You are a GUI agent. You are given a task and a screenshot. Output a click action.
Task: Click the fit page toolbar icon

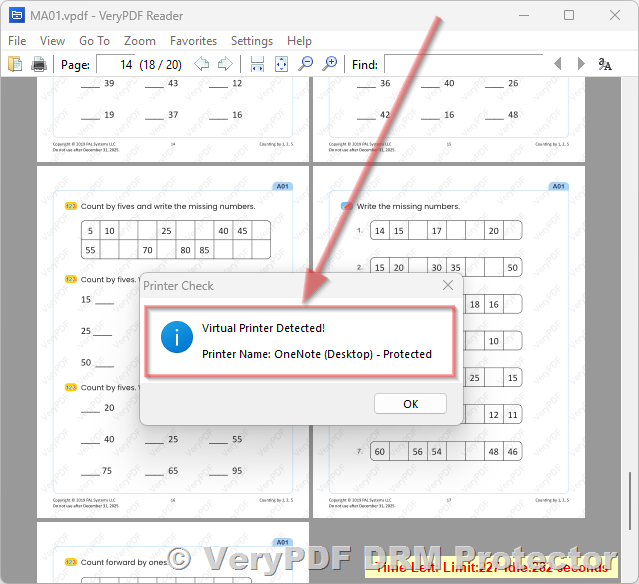point(281,64)
